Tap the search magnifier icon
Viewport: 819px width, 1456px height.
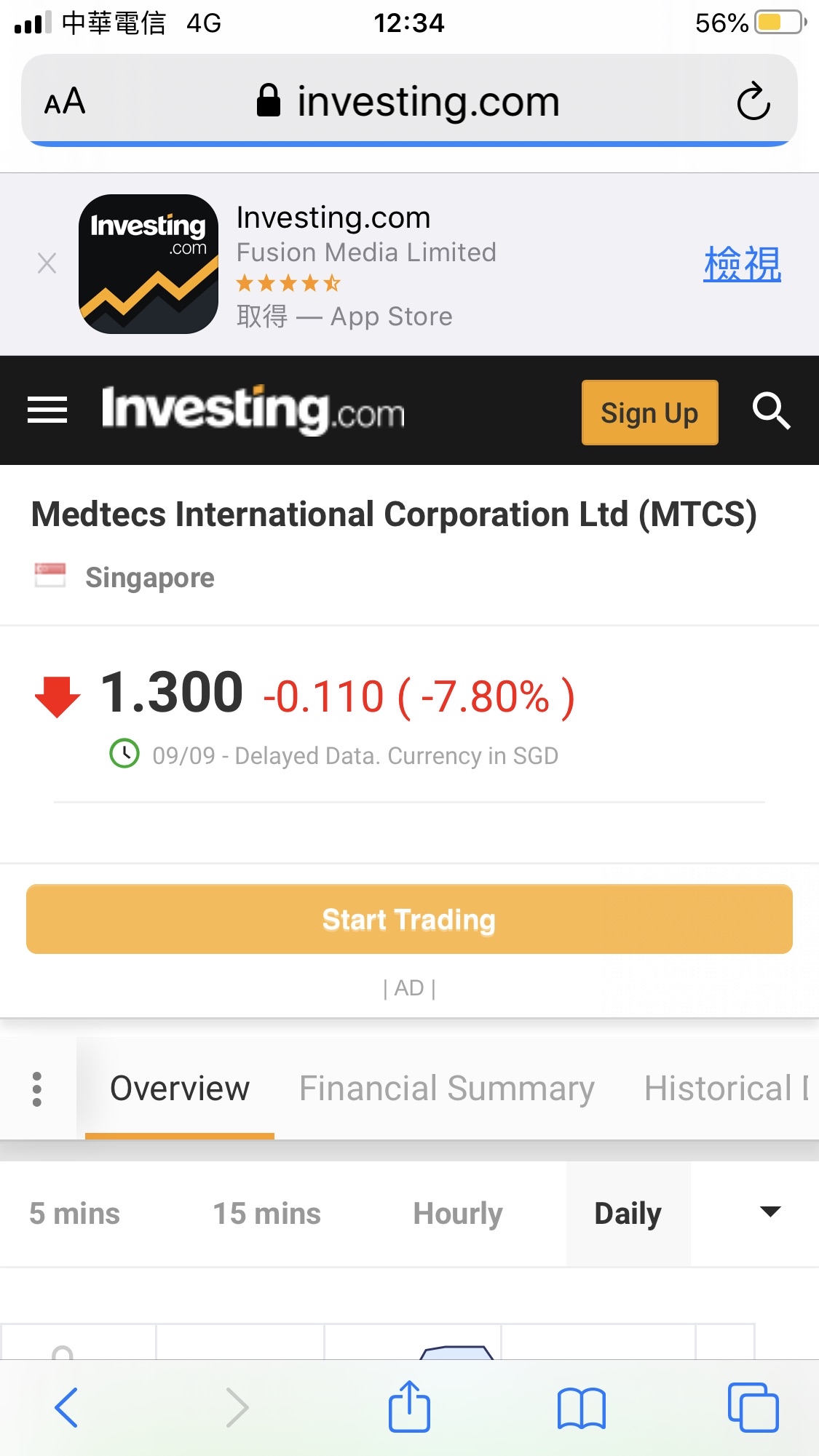point(771,411)
